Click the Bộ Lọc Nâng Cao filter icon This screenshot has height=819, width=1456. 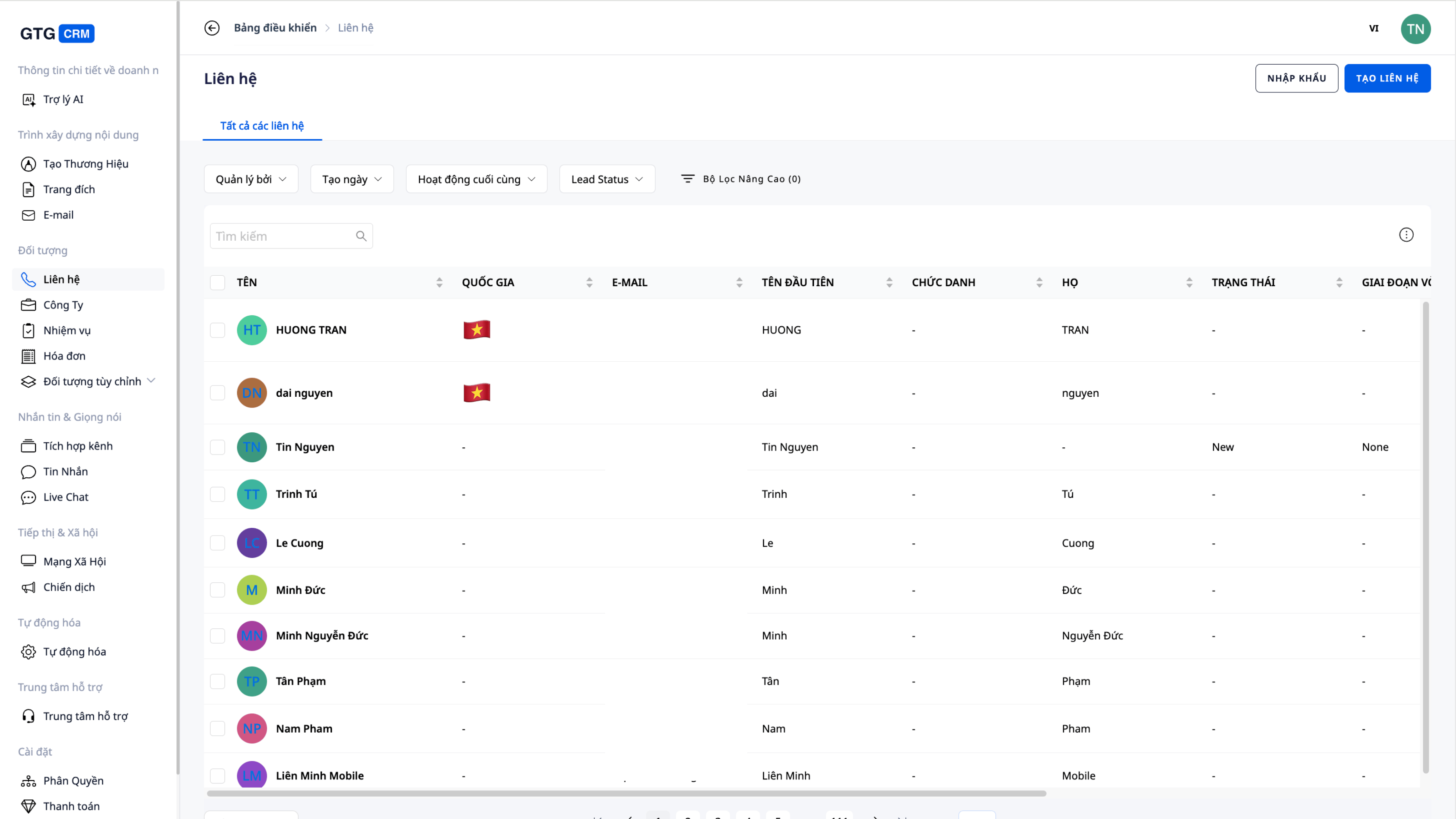coord(688,179)
